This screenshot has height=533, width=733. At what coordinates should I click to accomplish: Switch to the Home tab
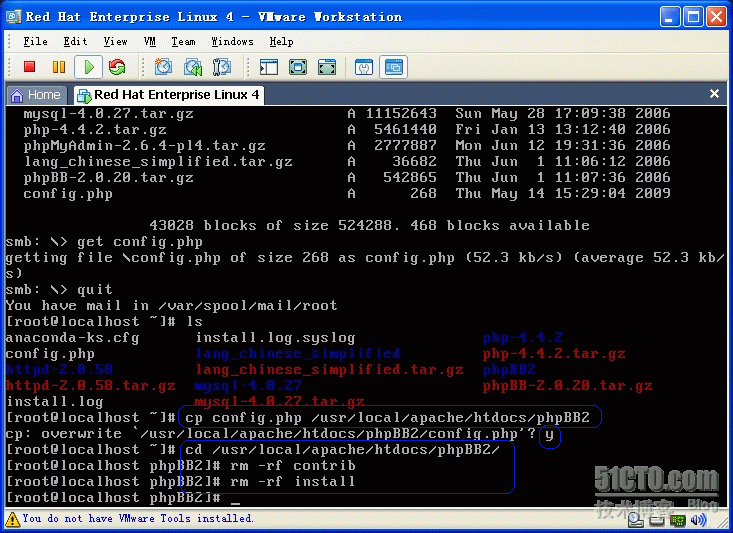point(37,95)
